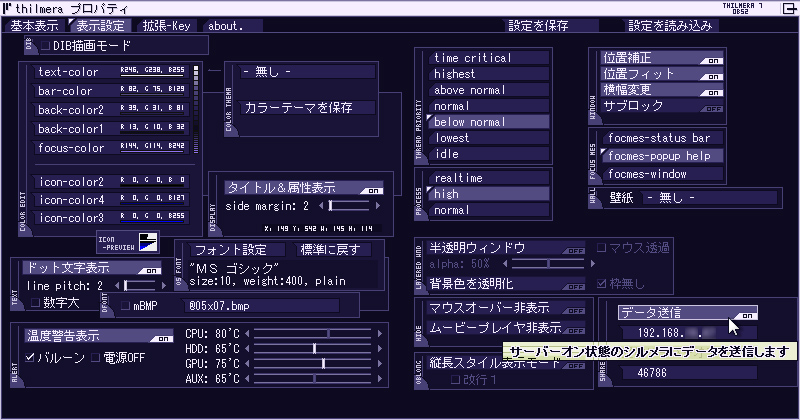Select the icon-color3 entry

tap(112, 217)
